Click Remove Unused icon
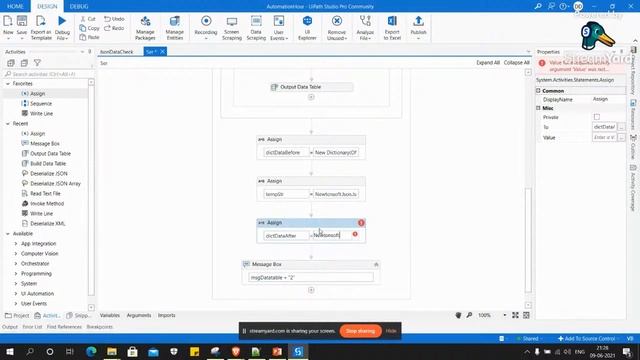Viewport: 640px width, 360px height. (x=337, y=21)
